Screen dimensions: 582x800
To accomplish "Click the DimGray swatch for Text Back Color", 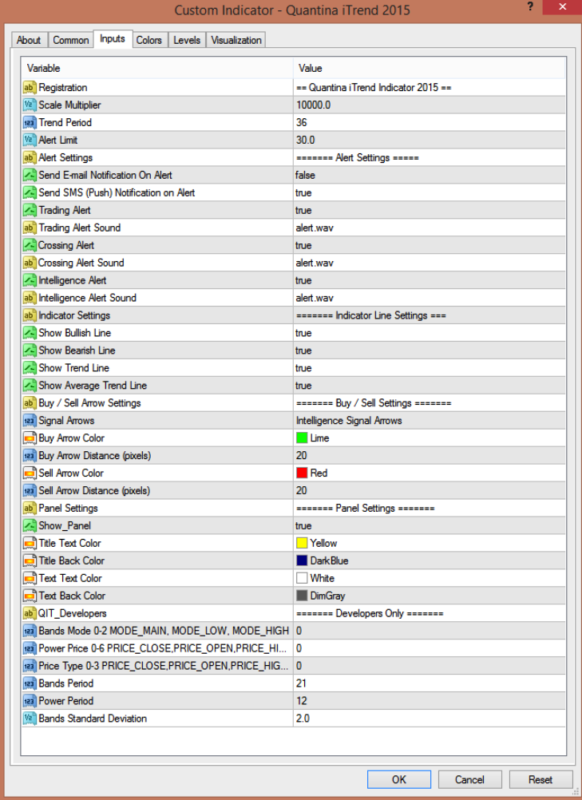I will point(302,596).
